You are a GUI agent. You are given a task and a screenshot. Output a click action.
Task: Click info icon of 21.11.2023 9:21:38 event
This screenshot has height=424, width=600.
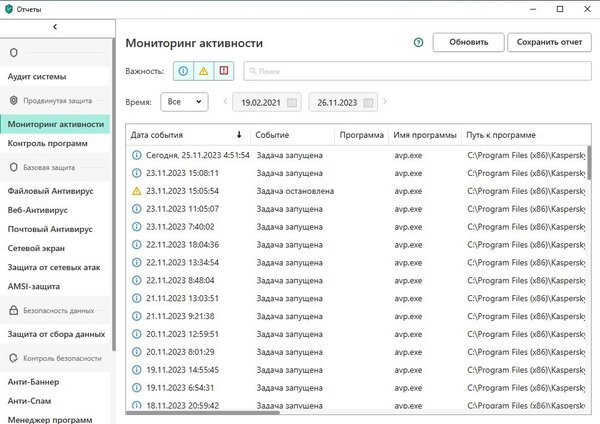point(137,316)
